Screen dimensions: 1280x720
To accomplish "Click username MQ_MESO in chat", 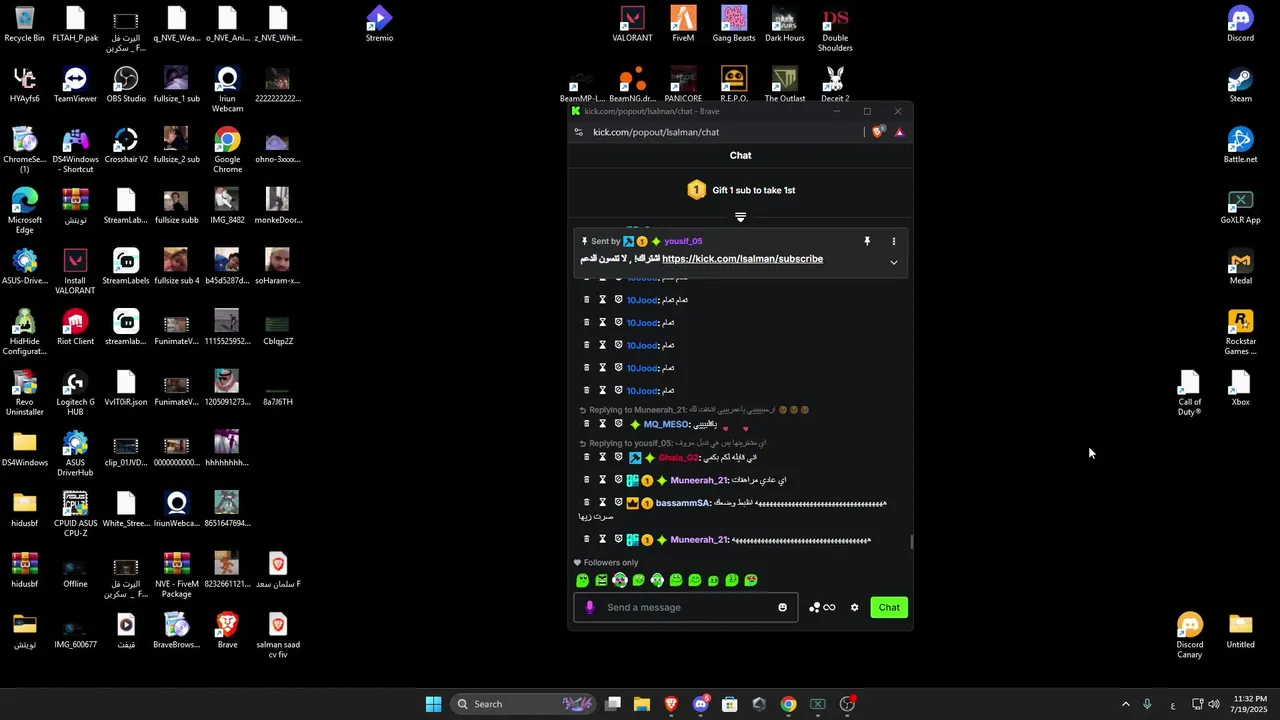I will click(666, 424).
